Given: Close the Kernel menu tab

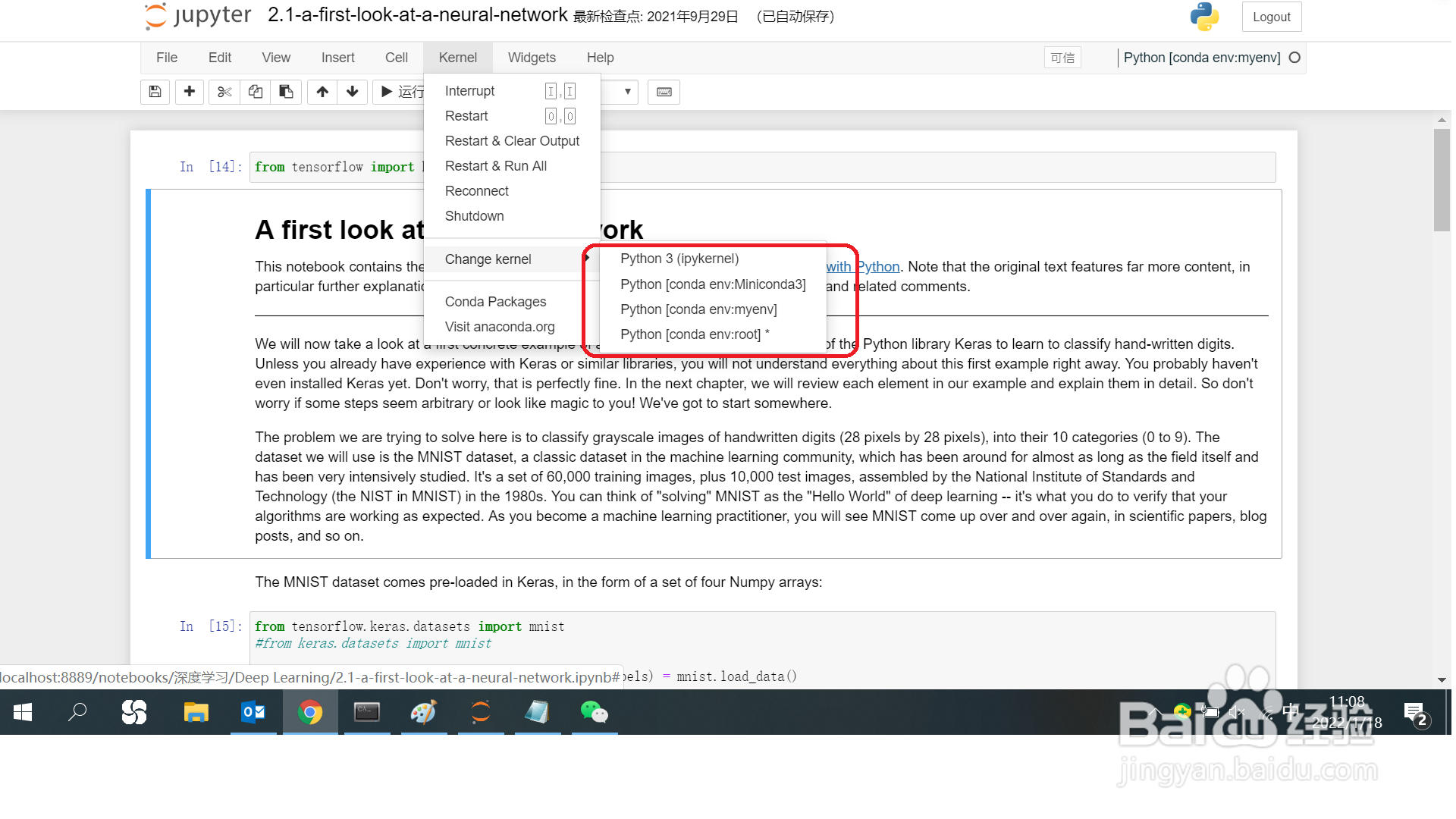Looking at the screenshot, I should pos(458,58).
